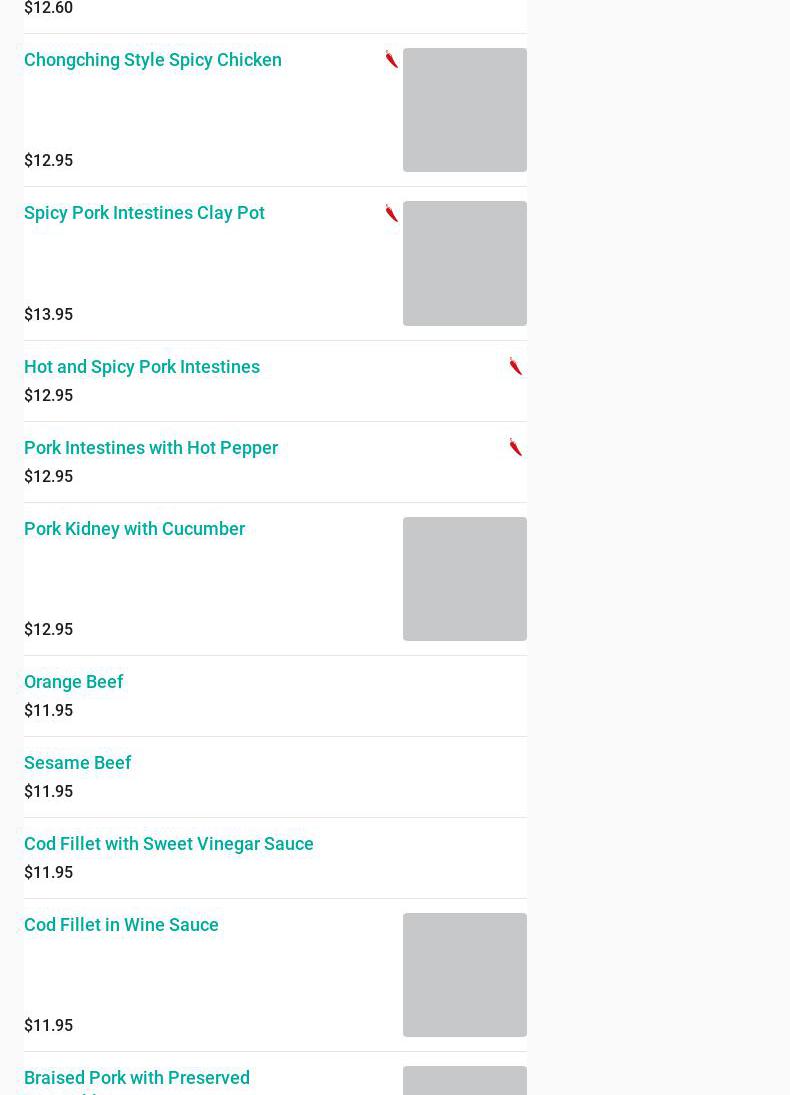Click spicy pepper icon for Chongching Style Spicy Chicken
Image resolution: width=790 pixels, height=1095 pixels.
[x=391, y=60]
